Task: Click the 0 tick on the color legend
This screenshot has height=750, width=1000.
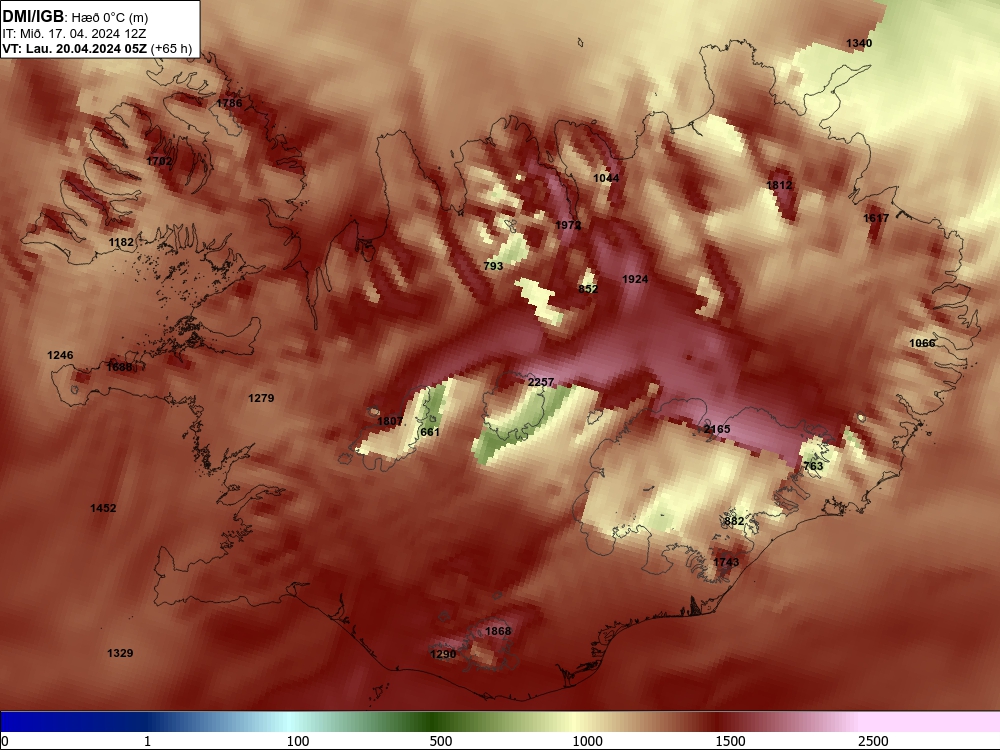Action: 5,741
